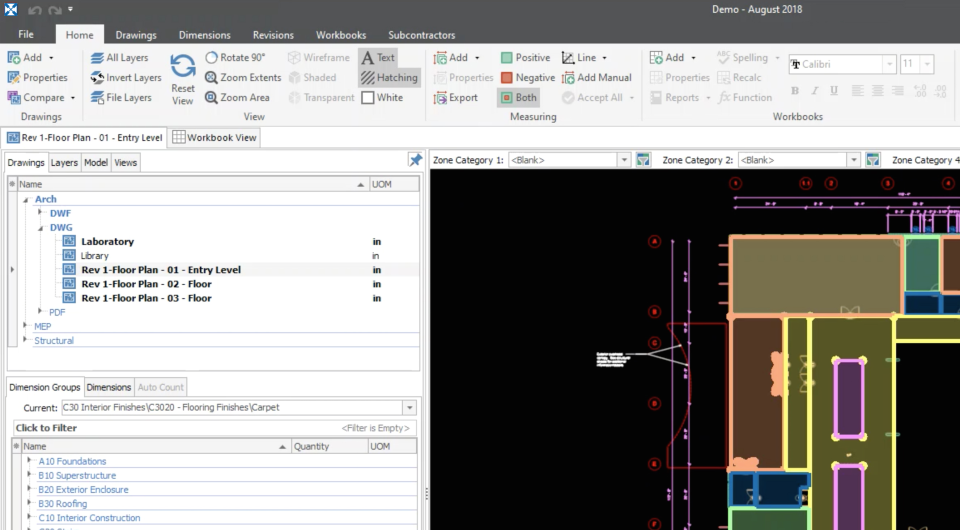
Task: Toggle the Hatching display option
Action: click(x=389, y=78)
